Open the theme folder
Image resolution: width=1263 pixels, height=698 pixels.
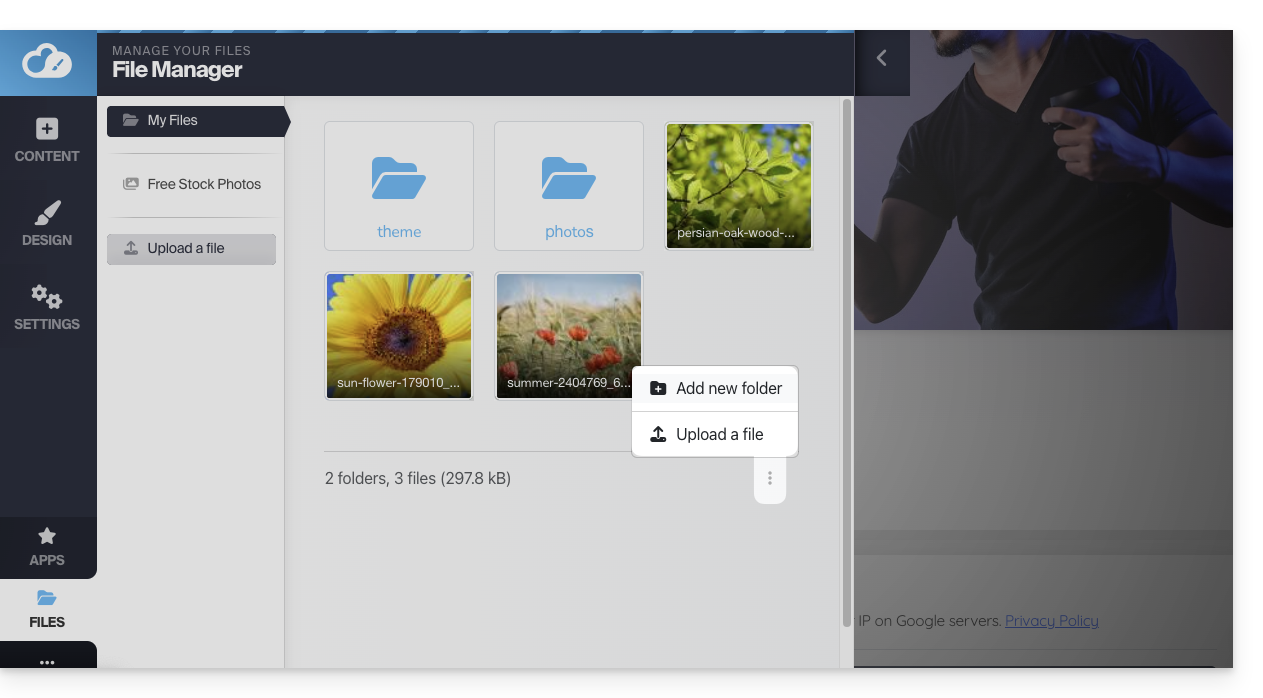399,186
